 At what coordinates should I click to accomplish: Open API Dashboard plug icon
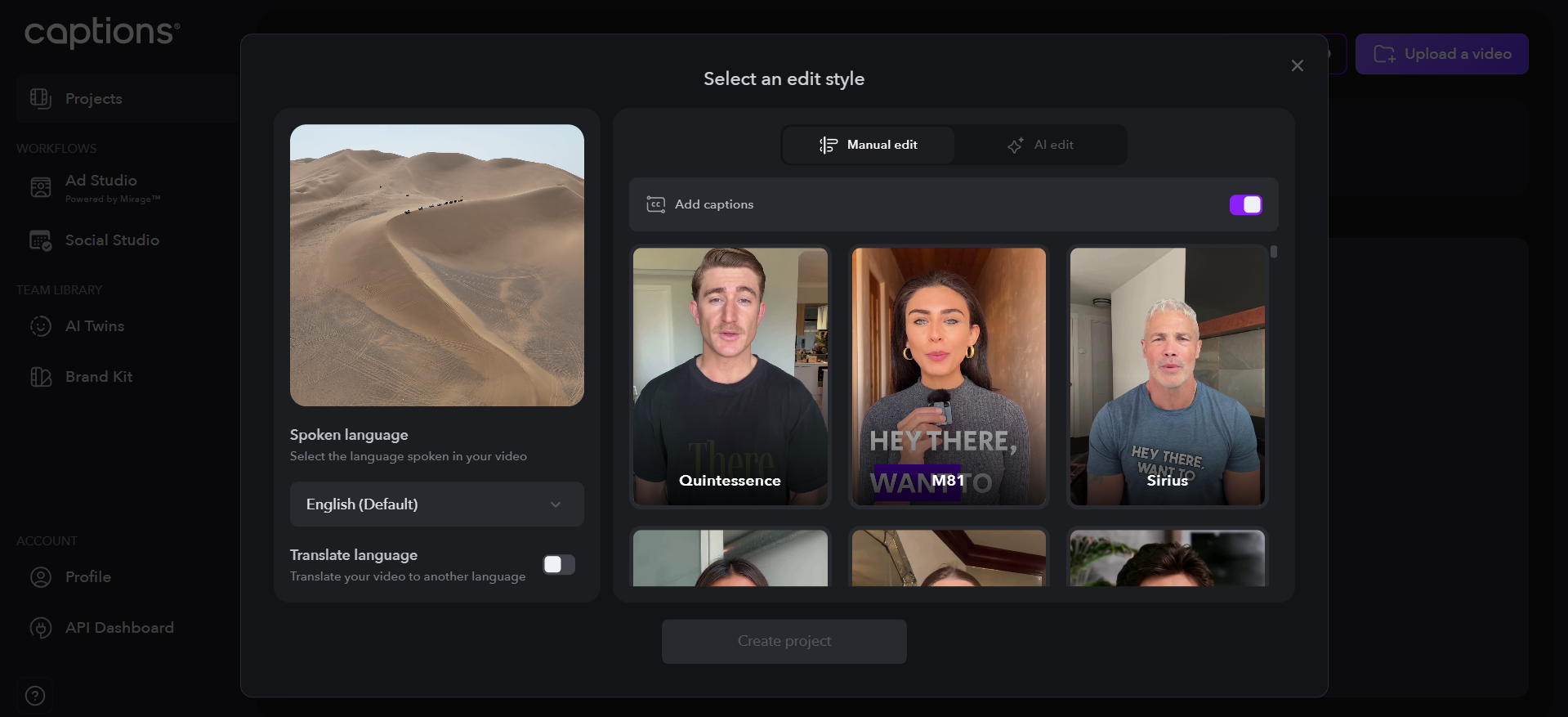click(40, 628)
